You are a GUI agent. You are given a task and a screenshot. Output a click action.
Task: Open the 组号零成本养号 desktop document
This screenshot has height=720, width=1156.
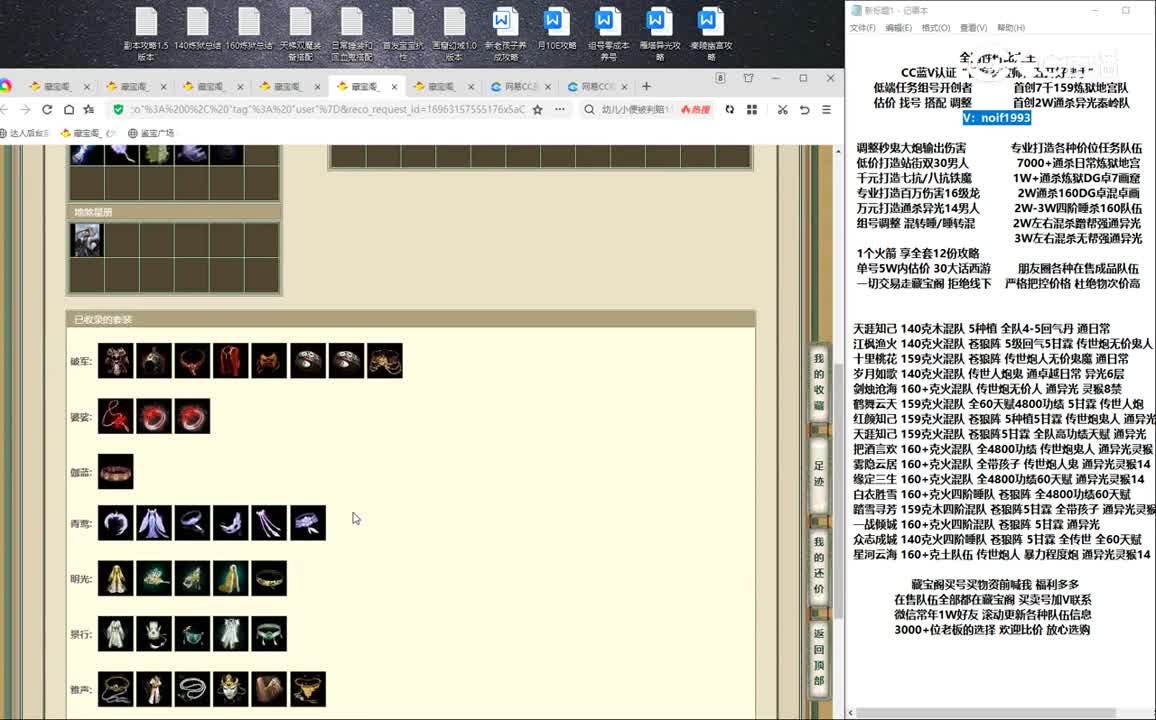608,34
